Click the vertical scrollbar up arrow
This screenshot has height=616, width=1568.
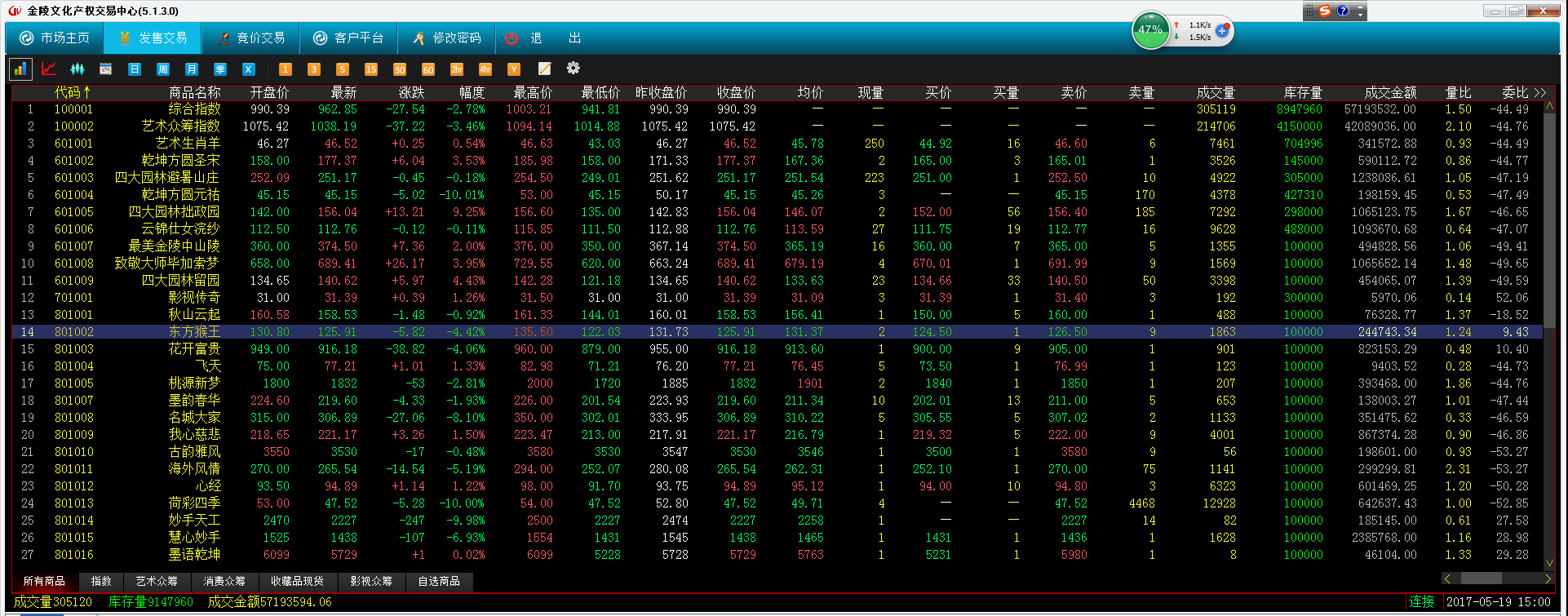point(1550,107)
